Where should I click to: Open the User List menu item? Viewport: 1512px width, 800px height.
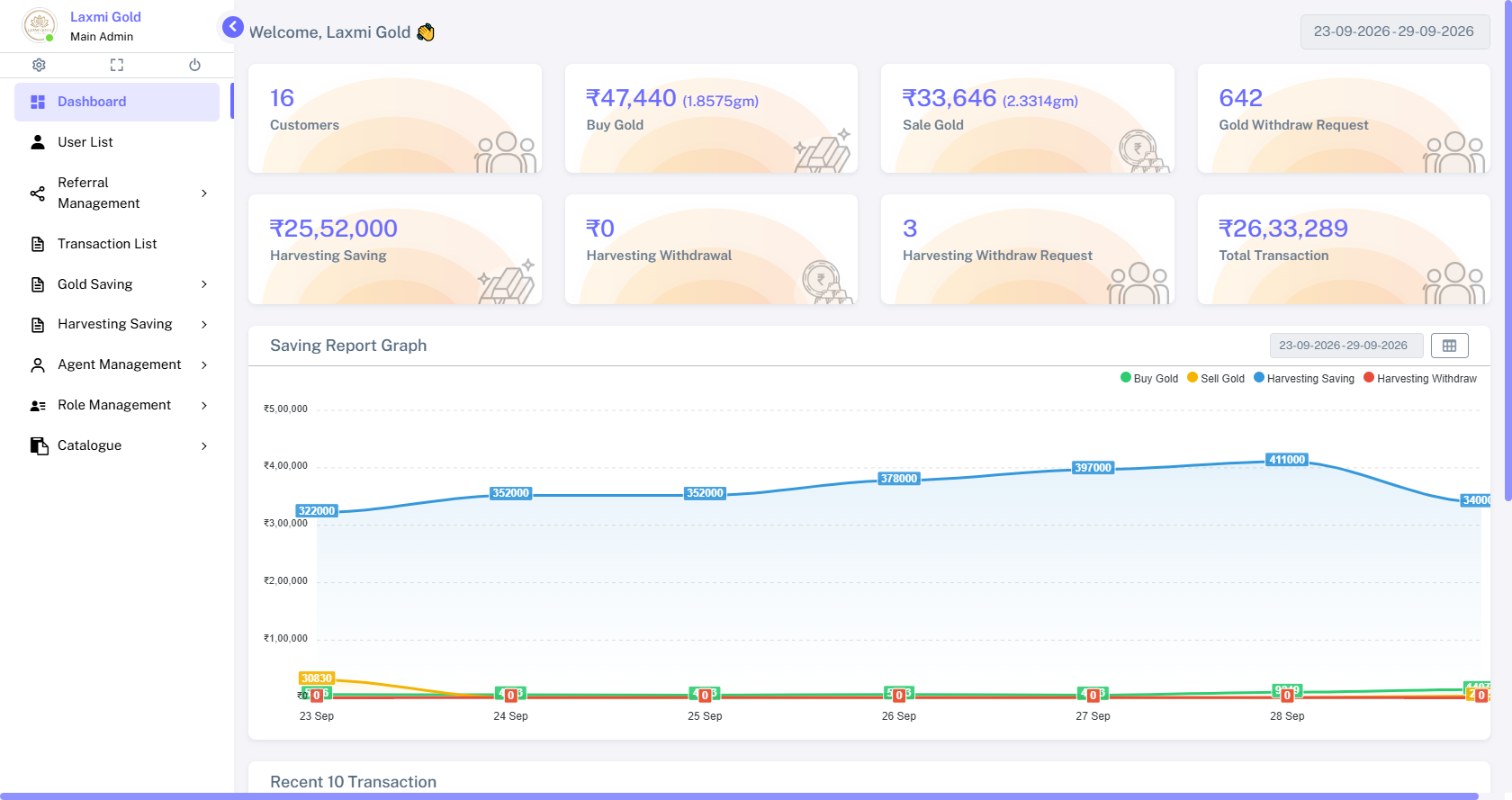tap(117, 142)
